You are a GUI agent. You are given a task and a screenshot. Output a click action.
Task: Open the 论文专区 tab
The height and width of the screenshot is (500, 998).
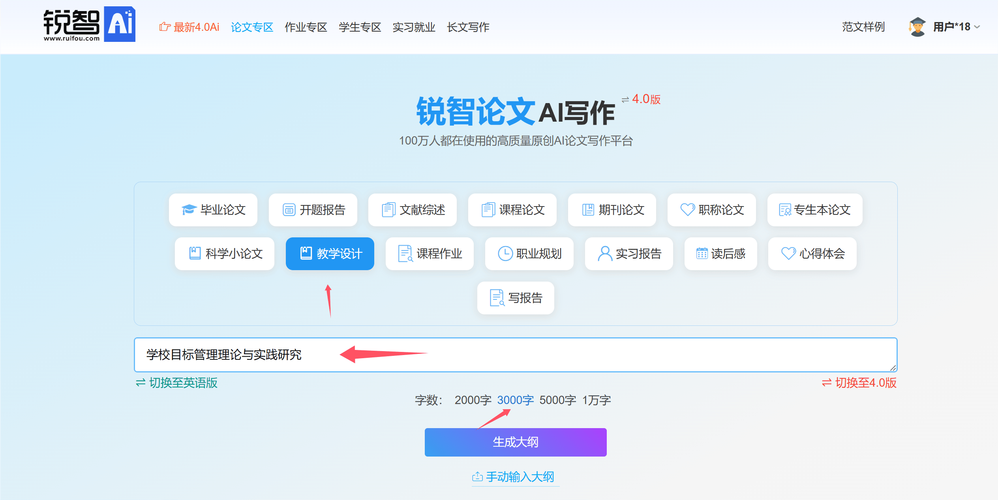coord(252,27)
